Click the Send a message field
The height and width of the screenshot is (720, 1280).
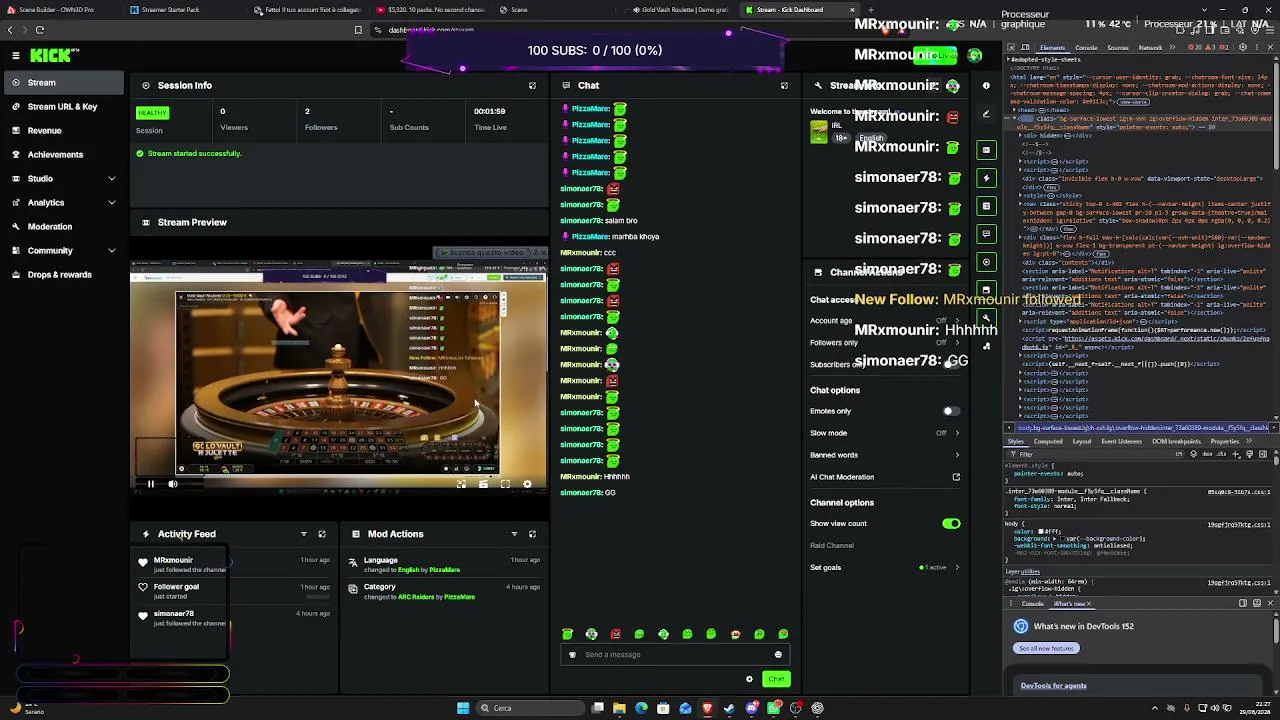(x=675, y=655)
